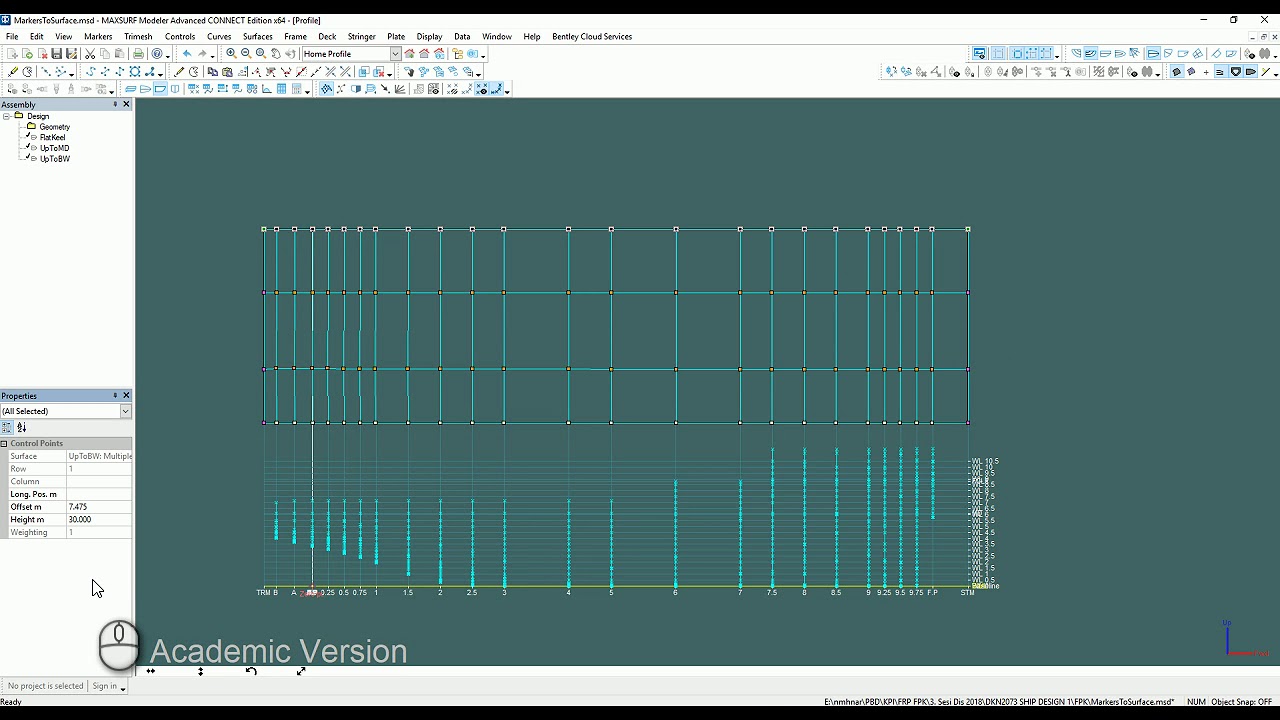This screenshot has height=720, width=1280.
Task: Open the File menu
Action: tap(12, 36)
